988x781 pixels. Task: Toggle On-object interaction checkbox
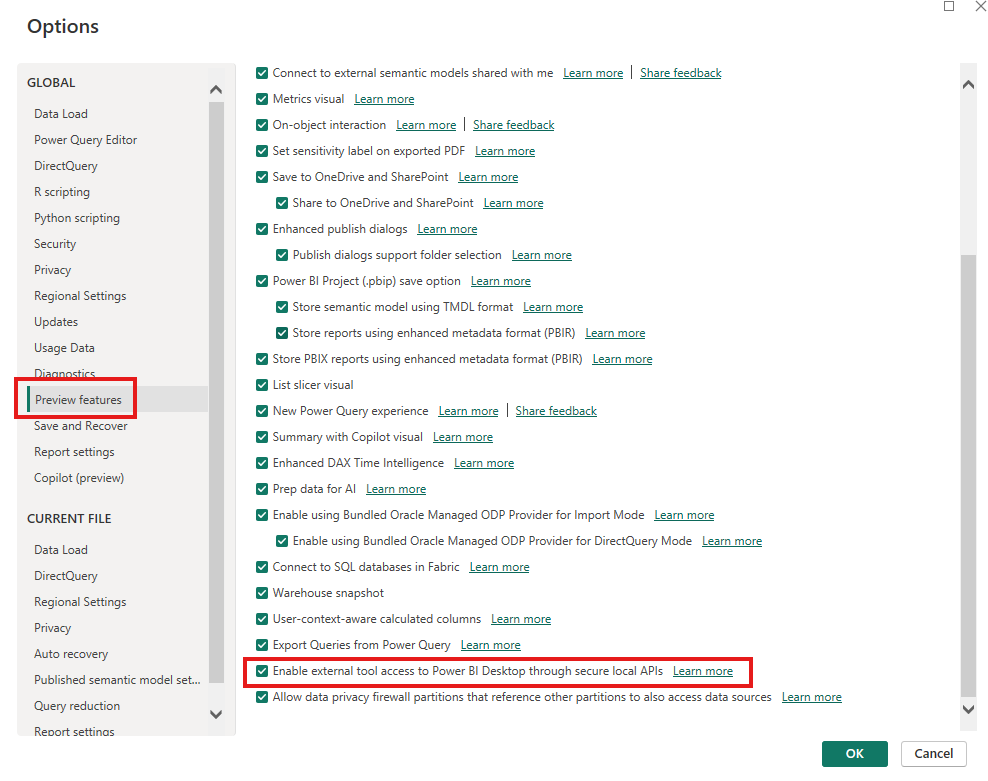(x=262, y=125)
